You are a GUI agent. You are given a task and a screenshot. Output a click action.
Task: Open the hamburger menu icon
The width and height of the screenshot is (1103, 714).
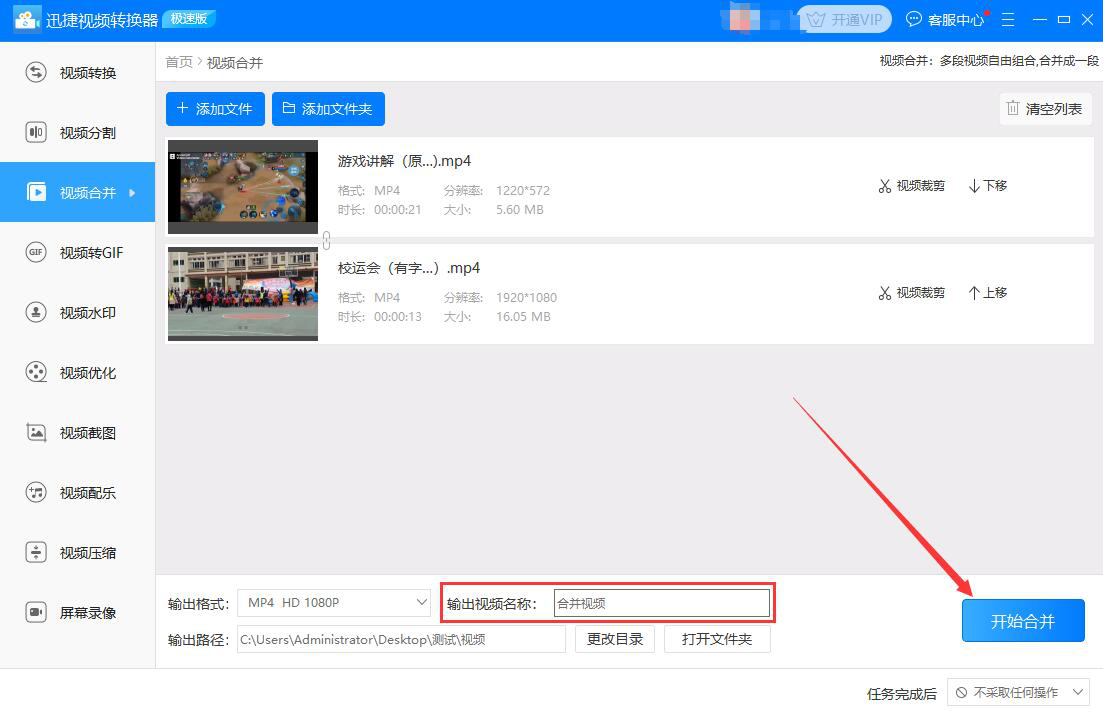tap(1008, 20)
